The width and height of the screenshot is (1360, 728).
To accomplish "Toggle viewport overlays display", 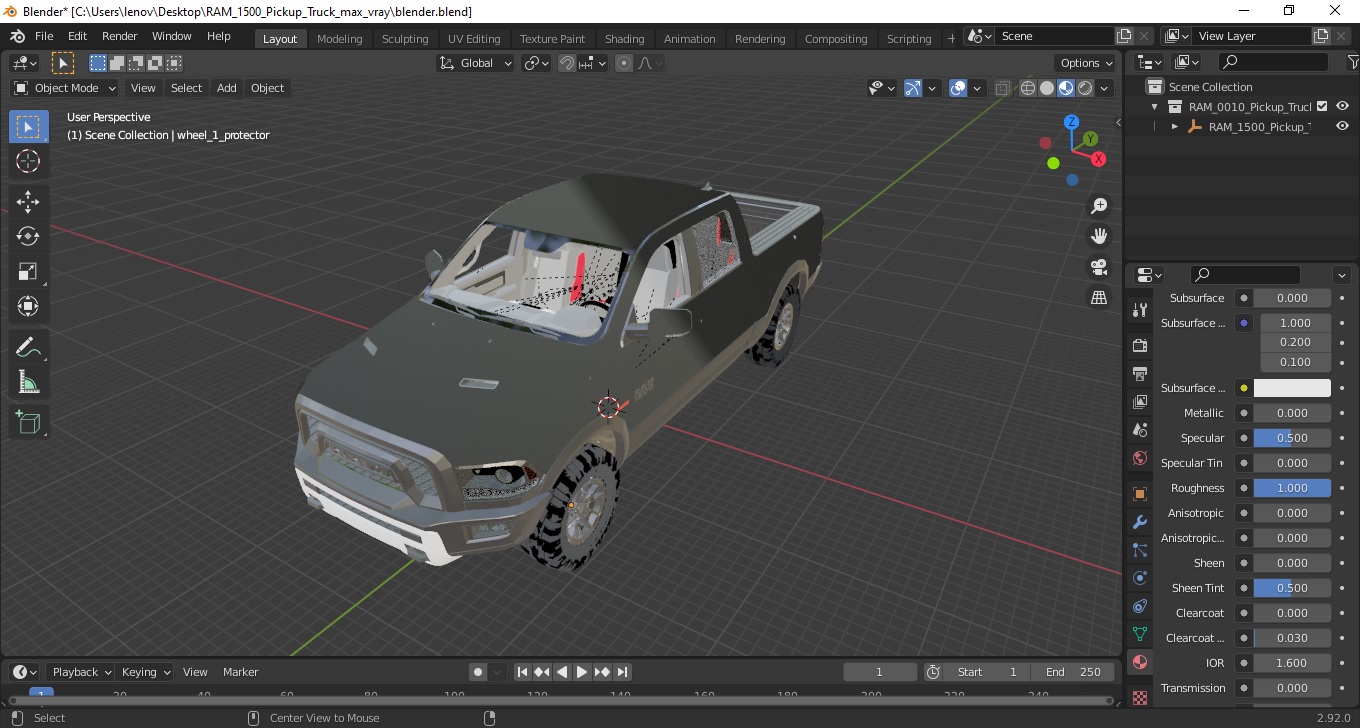I will tap(958, 88).
